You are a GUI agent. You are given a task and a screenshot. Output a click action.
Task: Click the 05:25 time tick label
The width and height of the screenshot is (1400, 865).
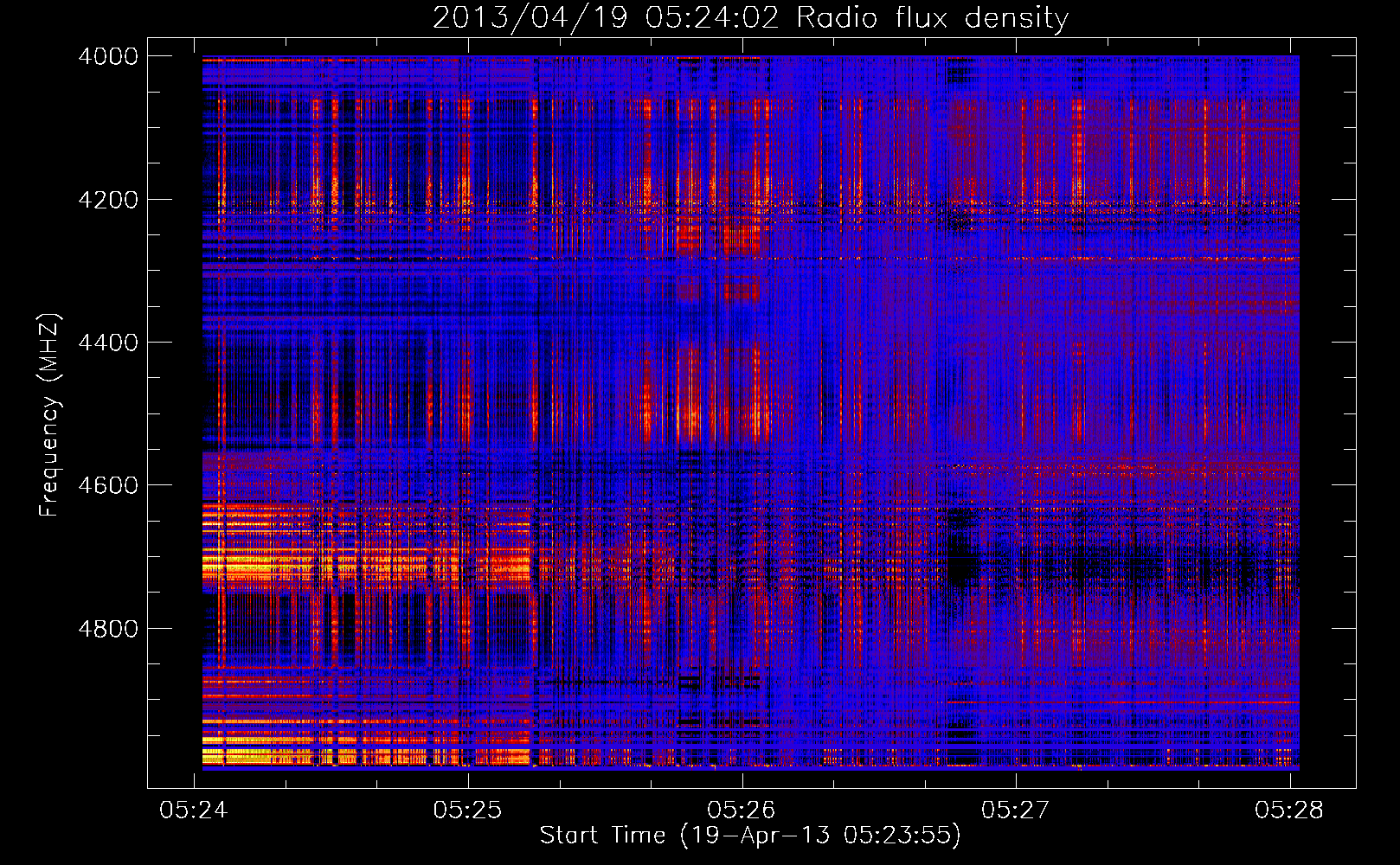pyautogui.click(x=468, y=810)
